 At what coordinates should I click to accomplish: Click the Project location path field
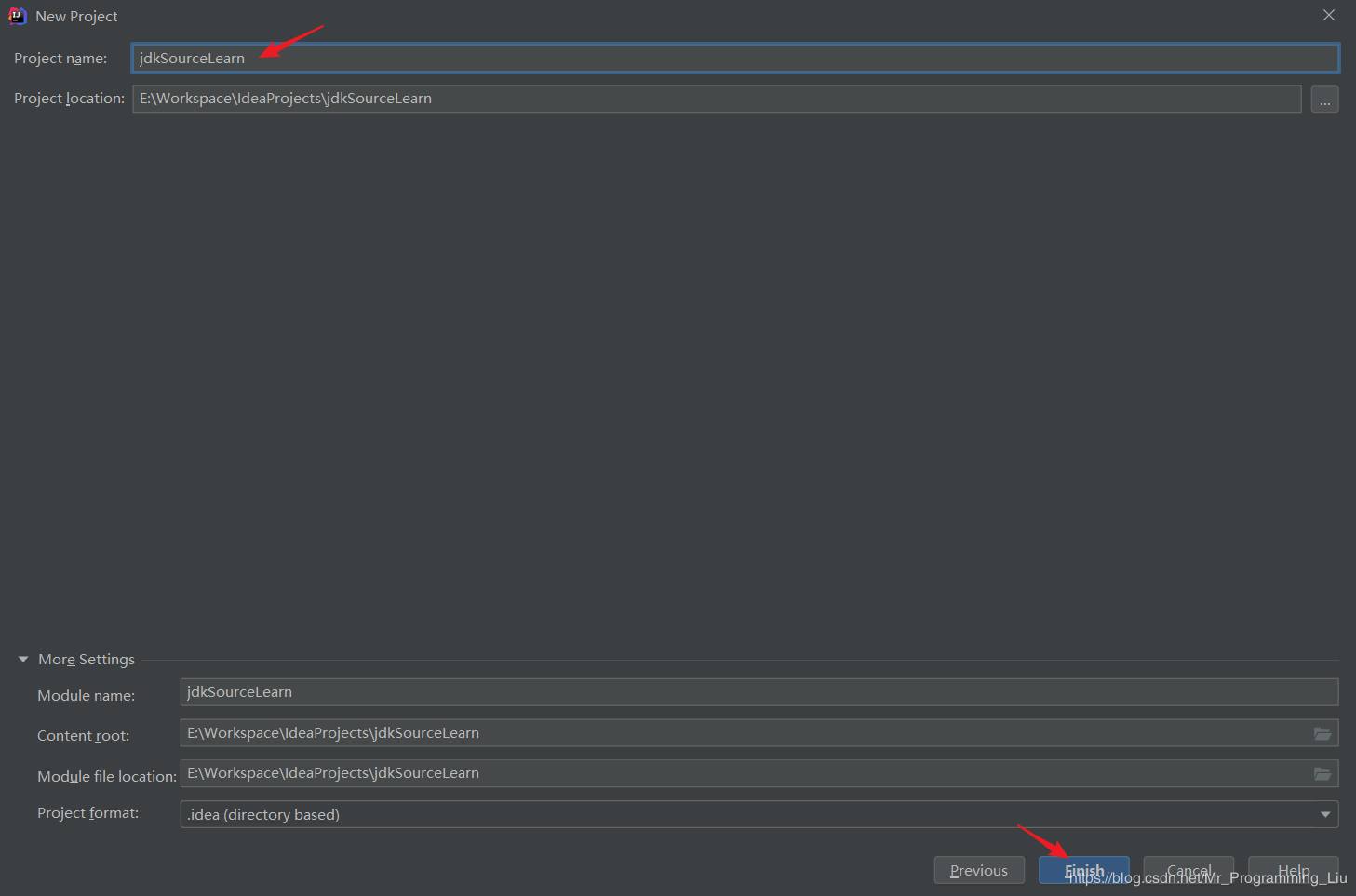[x=717, y=99]
